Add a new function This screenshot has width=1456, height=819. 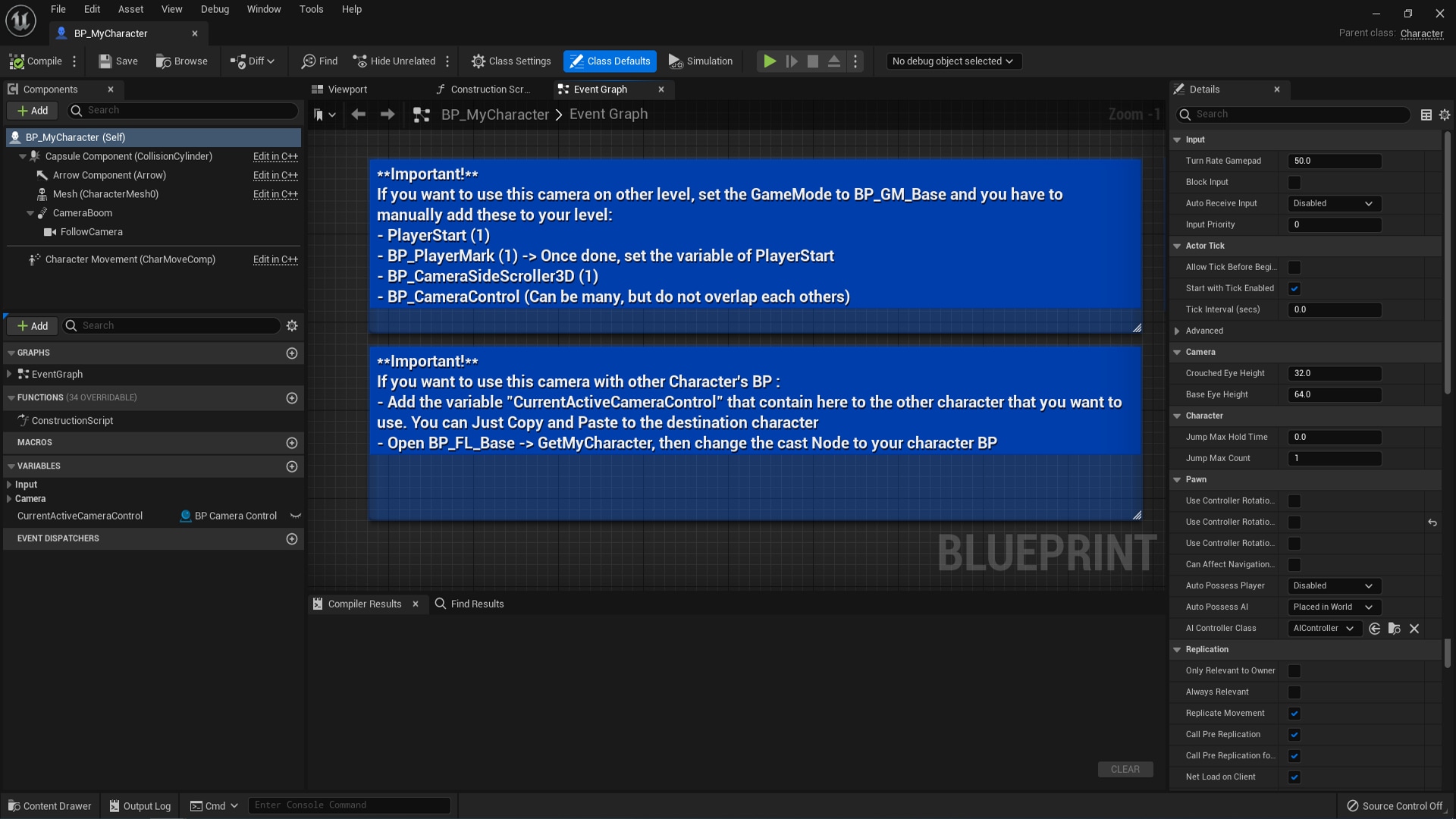292,398
